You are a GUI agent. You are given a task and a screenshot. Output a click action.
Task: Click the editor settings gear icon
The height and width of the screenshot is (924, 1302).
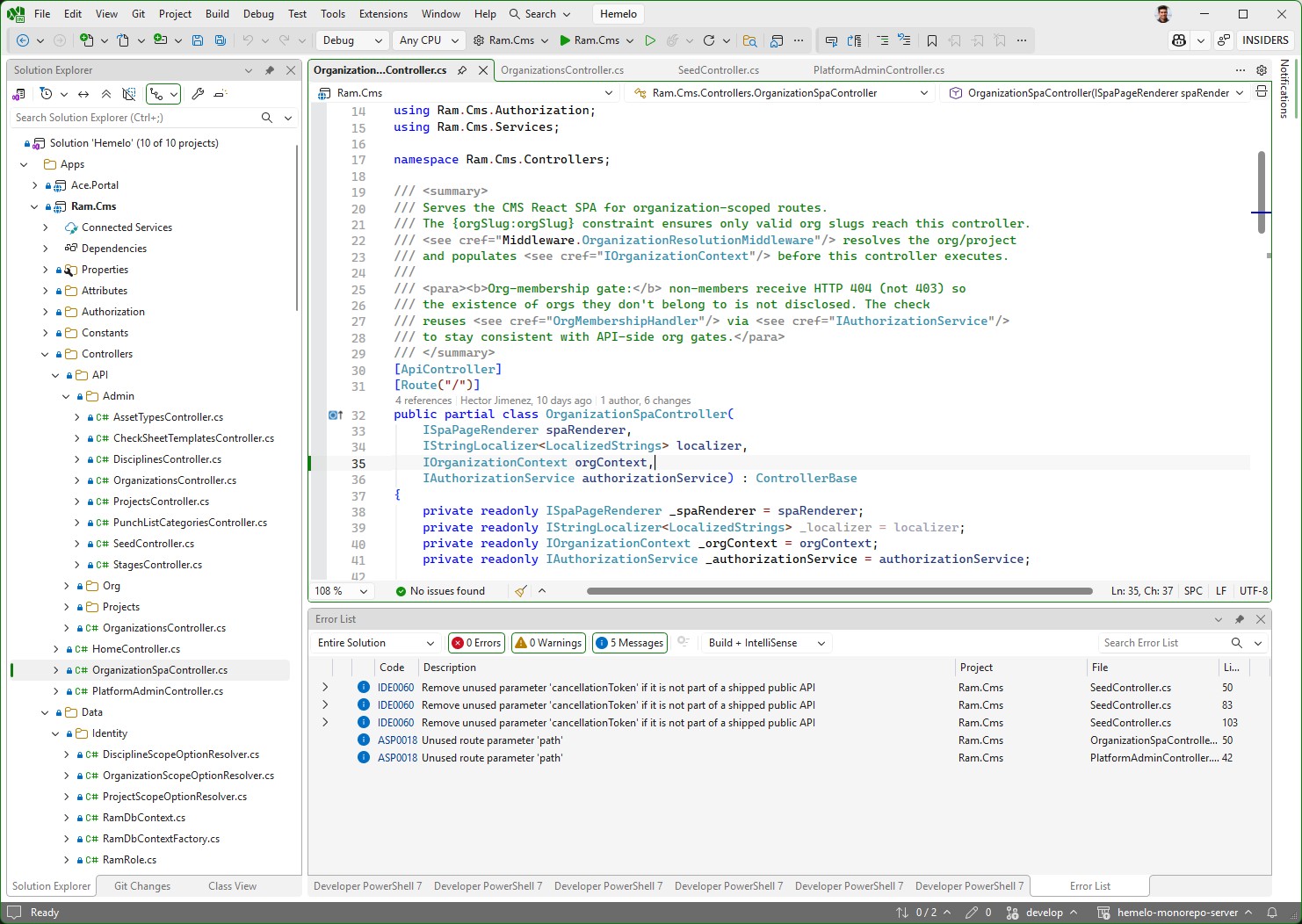1262,70
